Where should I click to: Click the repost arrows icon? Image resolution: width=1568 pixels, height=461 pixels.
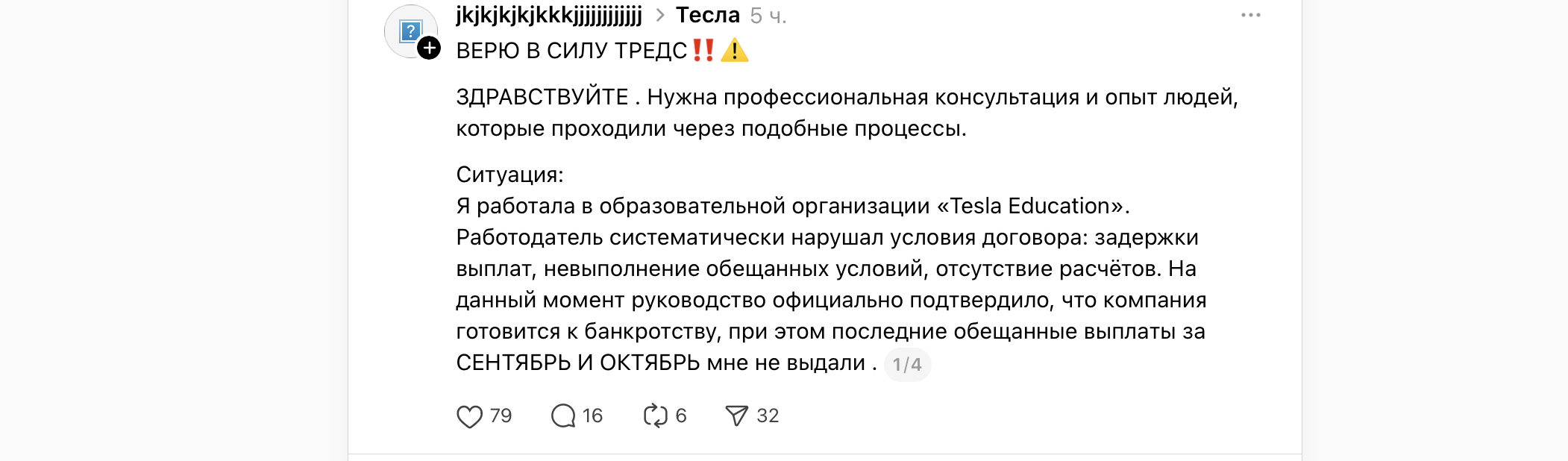pyautogui.click(x=655, y=416)
